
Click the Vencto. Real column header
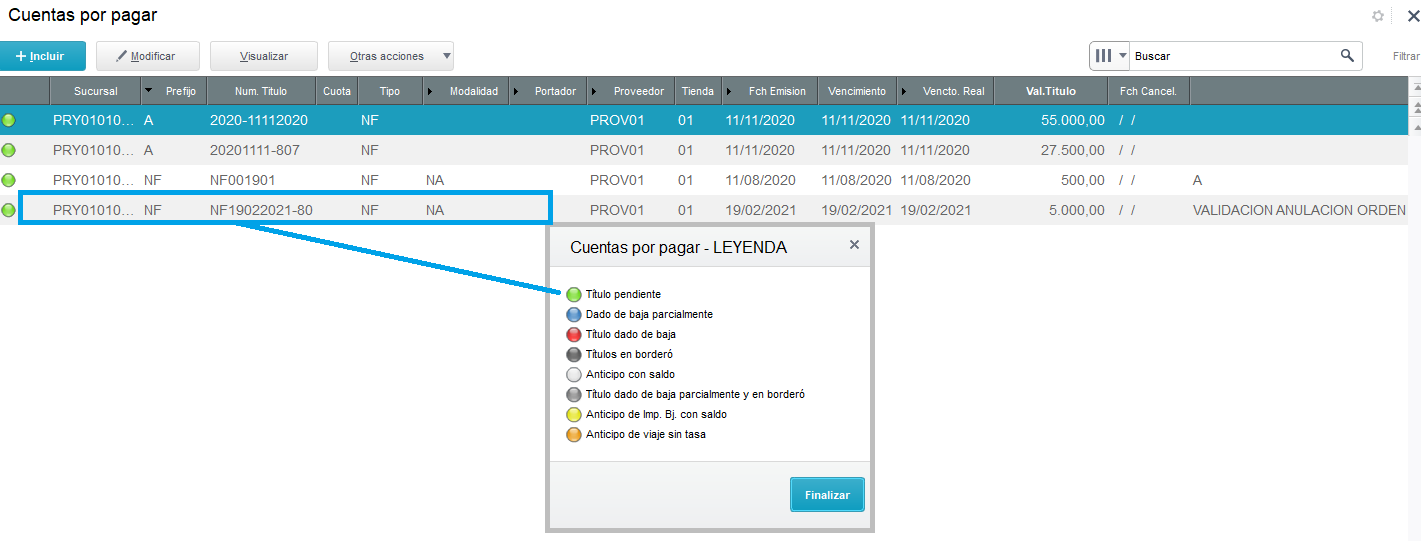point(946,91)
